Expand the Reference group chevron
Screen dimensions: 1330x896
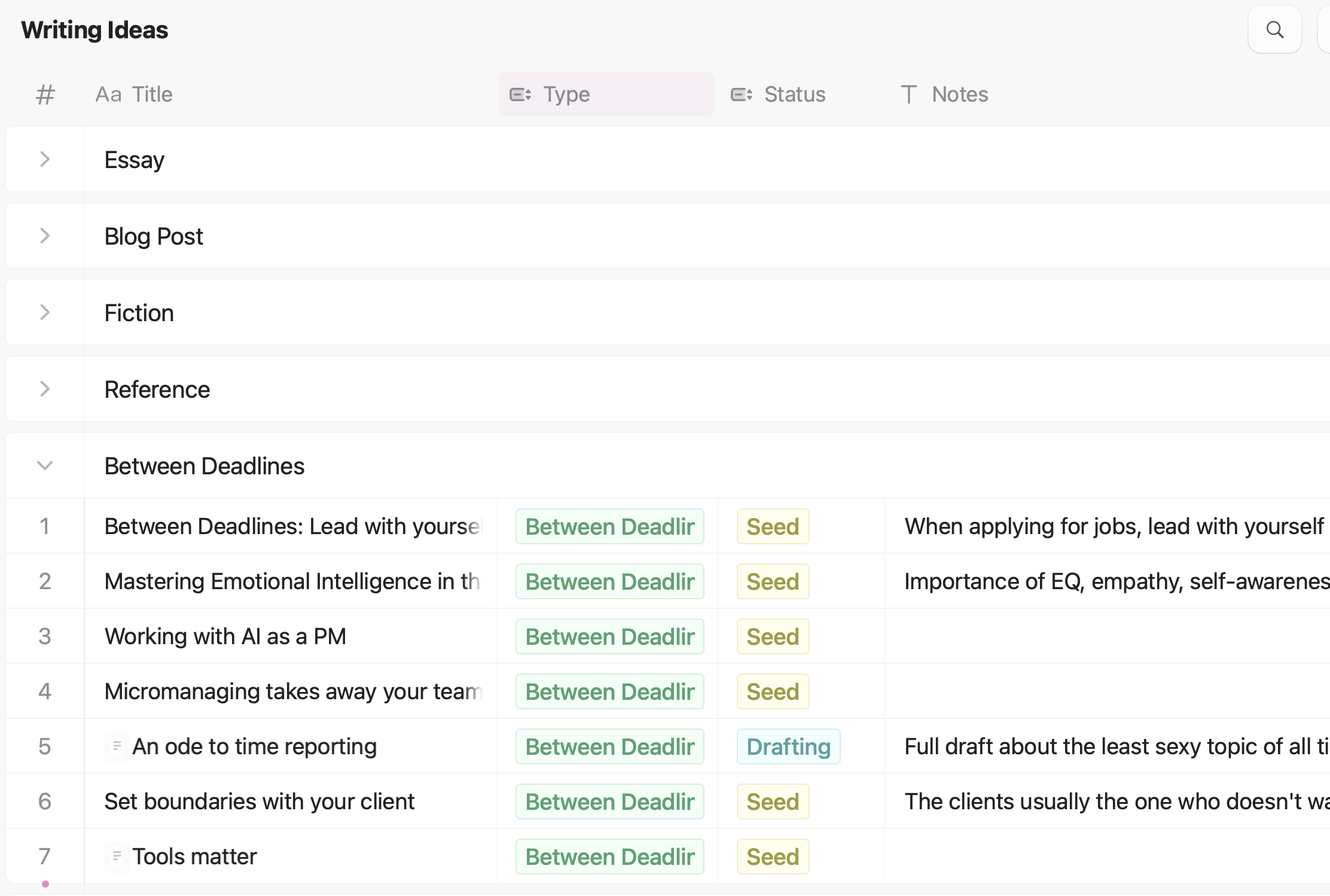[45, 389]
